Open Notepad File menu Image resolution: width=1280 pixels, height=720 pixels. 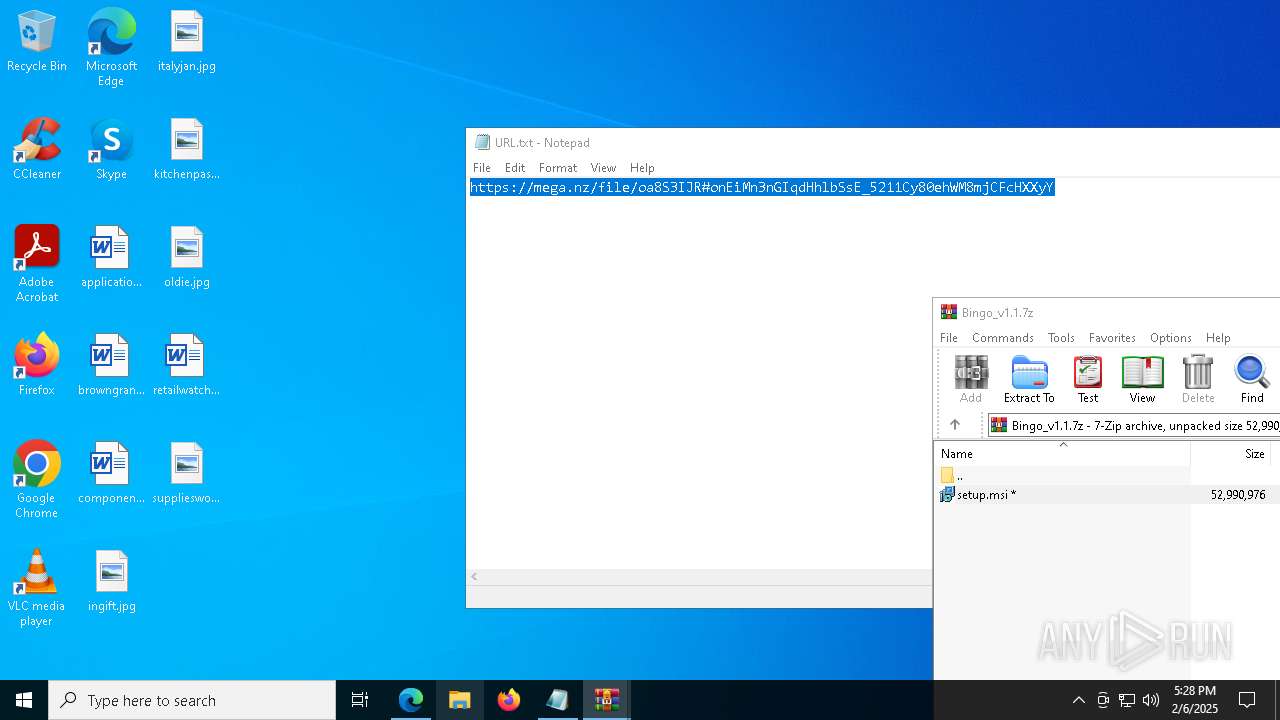[x=482, y=168]
